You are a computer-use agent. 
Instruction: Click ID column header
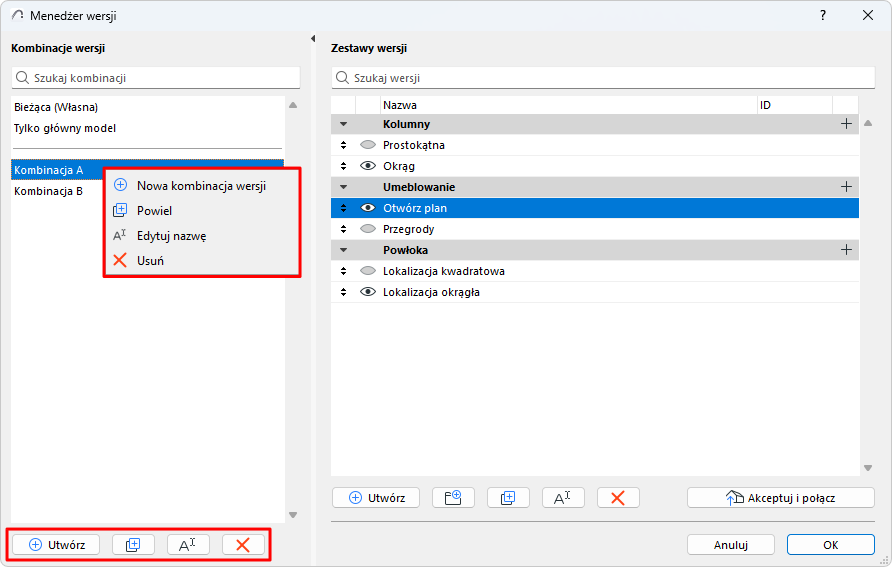tap(795, 105)
